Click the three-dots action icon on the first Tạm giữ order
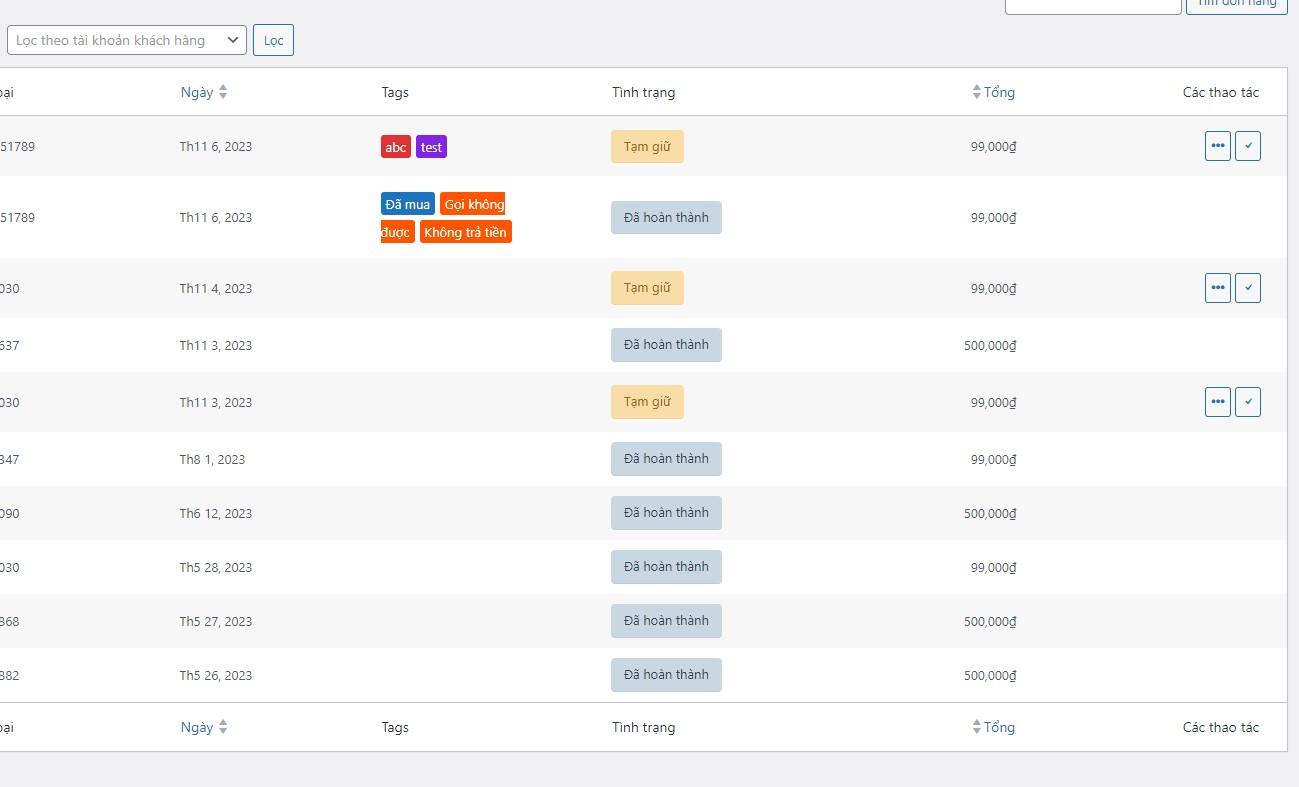 coord(1218,146)
